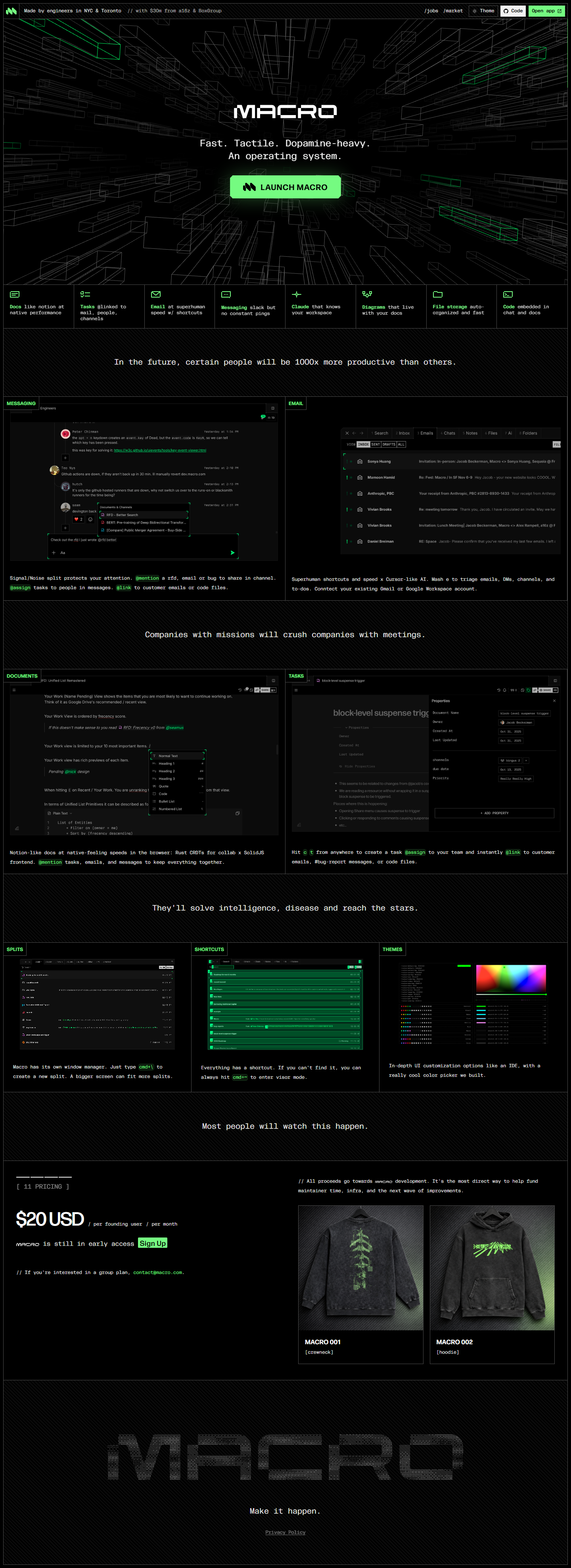The image size is (571, 1568).
Task: Switch to the Notes tab
Action: point(470,433)
